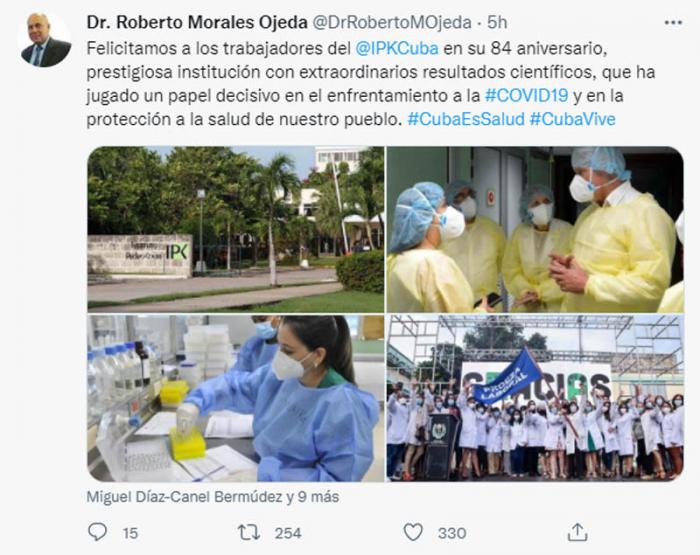
Task: Open tagged people Miguel Díaz-Canel Bermúdez y 9 más
Action: 212,497
